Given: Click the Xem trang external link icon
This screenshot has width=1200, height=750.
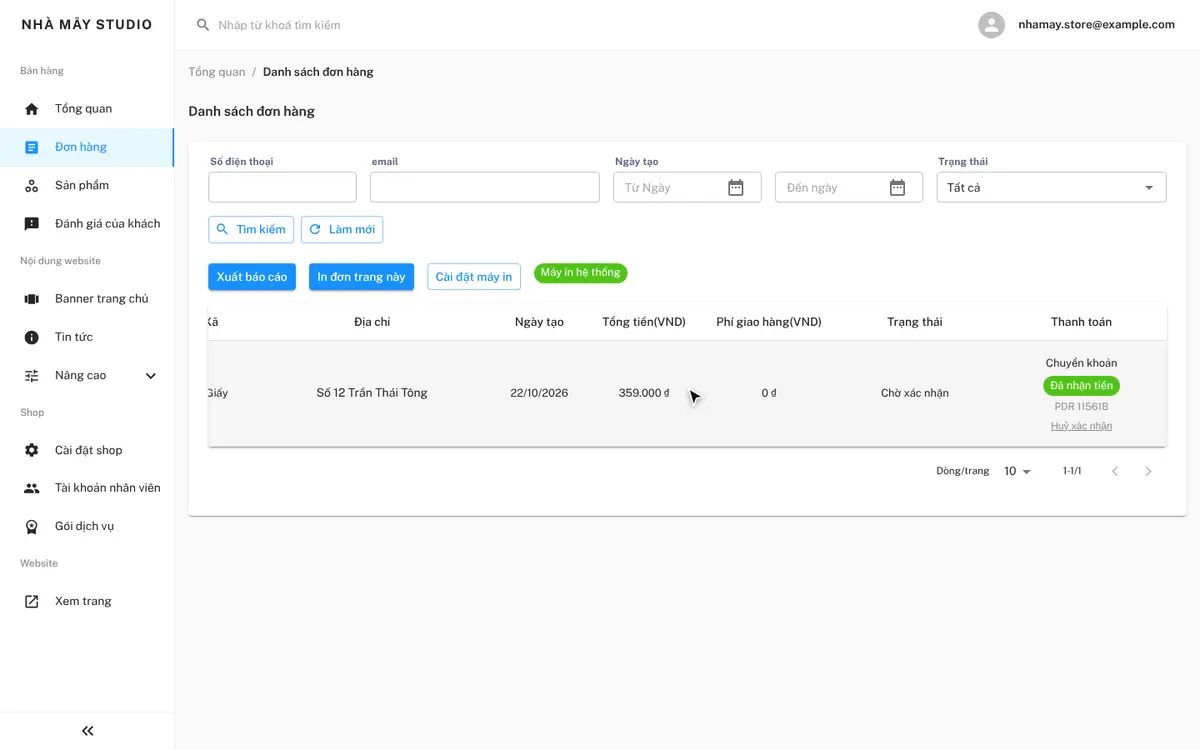Looking at the screenshot, I should click(32, 602).
